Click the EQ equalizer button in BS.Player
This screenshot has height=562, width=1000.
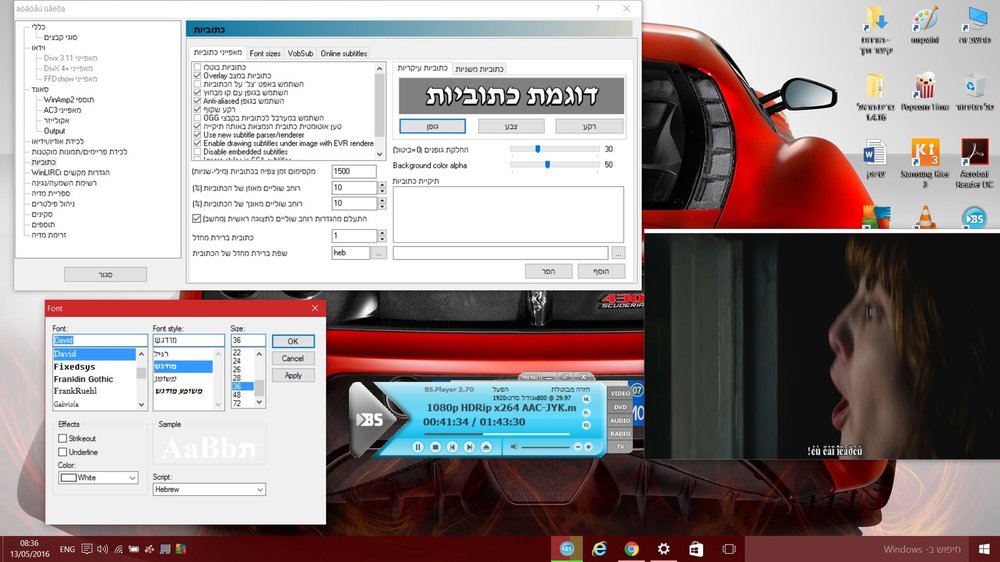586,425
